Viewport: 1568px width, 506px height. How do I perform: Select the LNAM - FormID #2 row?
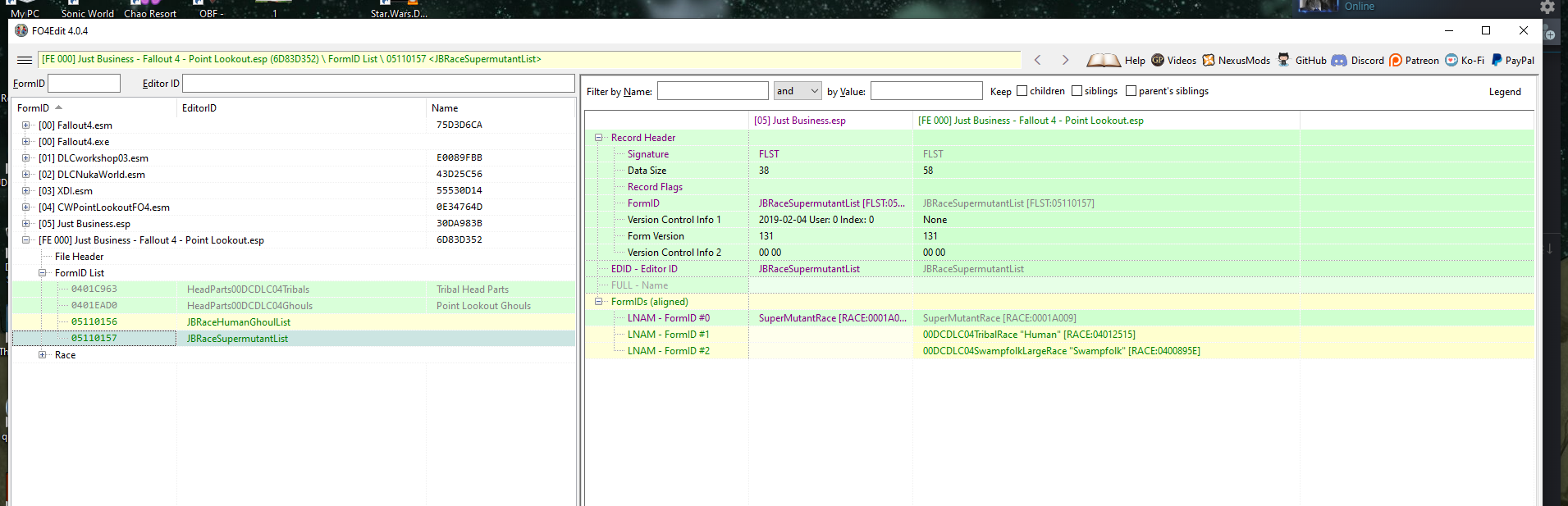1059,351
